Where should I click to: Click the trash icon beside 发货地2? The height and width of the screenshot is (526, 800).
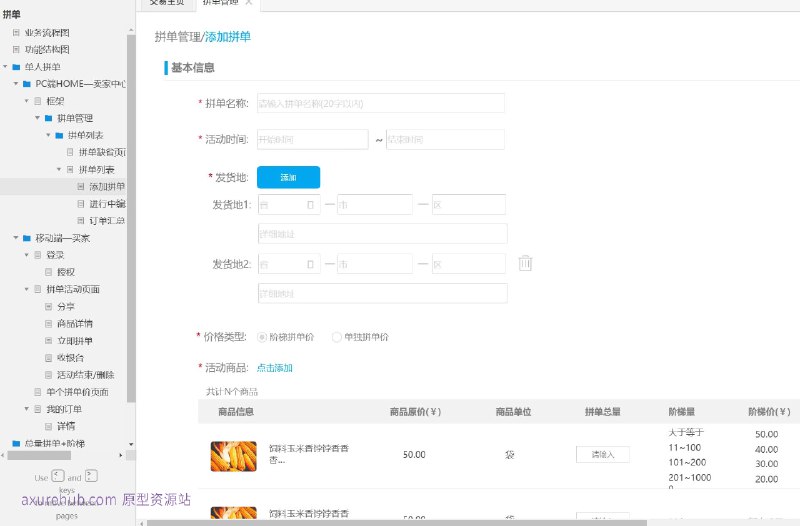[x=525, y=263]
